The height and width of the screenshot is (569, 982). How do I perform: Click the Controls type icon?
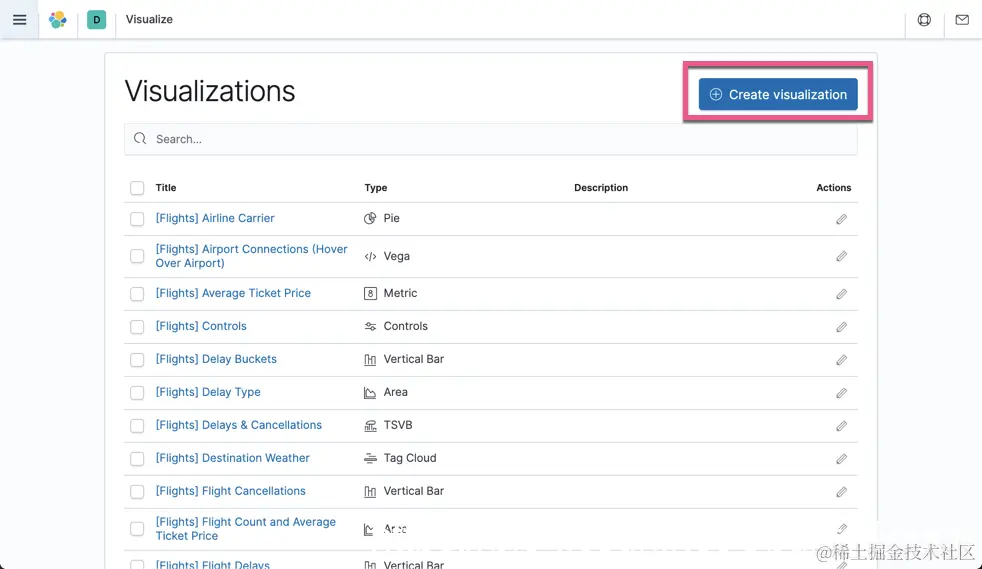pos(370,327)
